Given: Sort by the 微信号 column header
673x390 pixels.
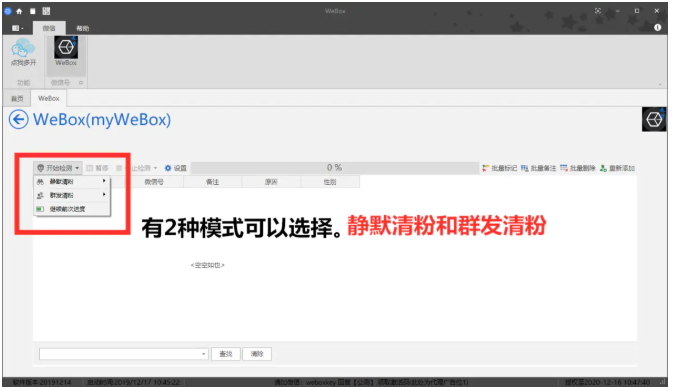Looking at the screenshot, I should (x=154, y=182).
